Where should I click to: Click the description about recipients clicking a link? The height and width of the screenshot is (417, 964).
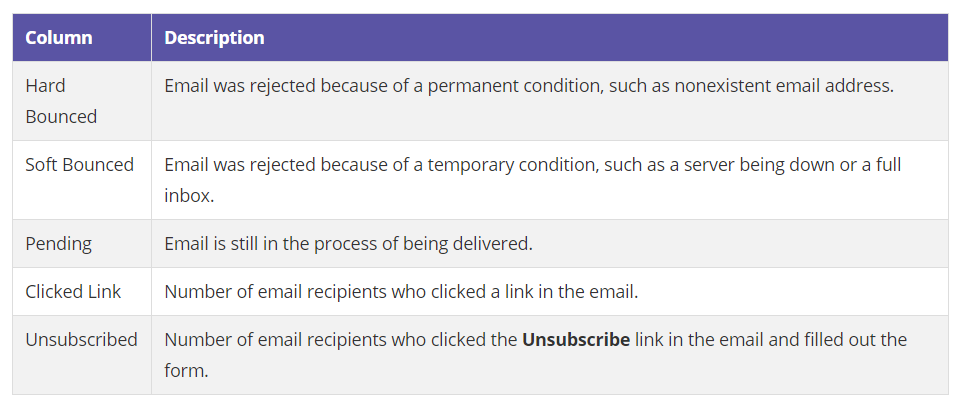tap(401, 292)
